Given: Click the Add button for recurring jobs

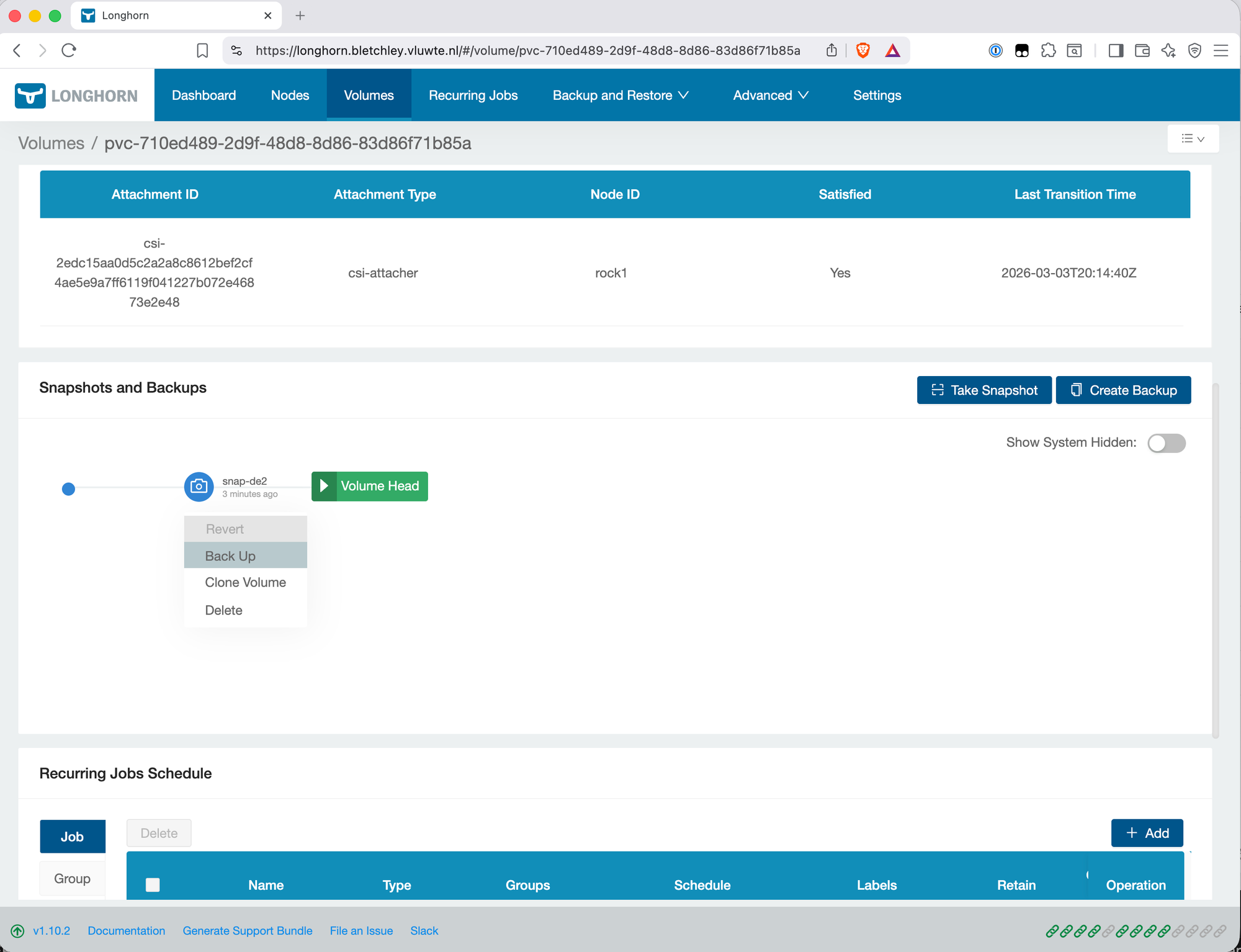Looking at the screenshot, I should pyautogui.click(x=1147, y=833).
